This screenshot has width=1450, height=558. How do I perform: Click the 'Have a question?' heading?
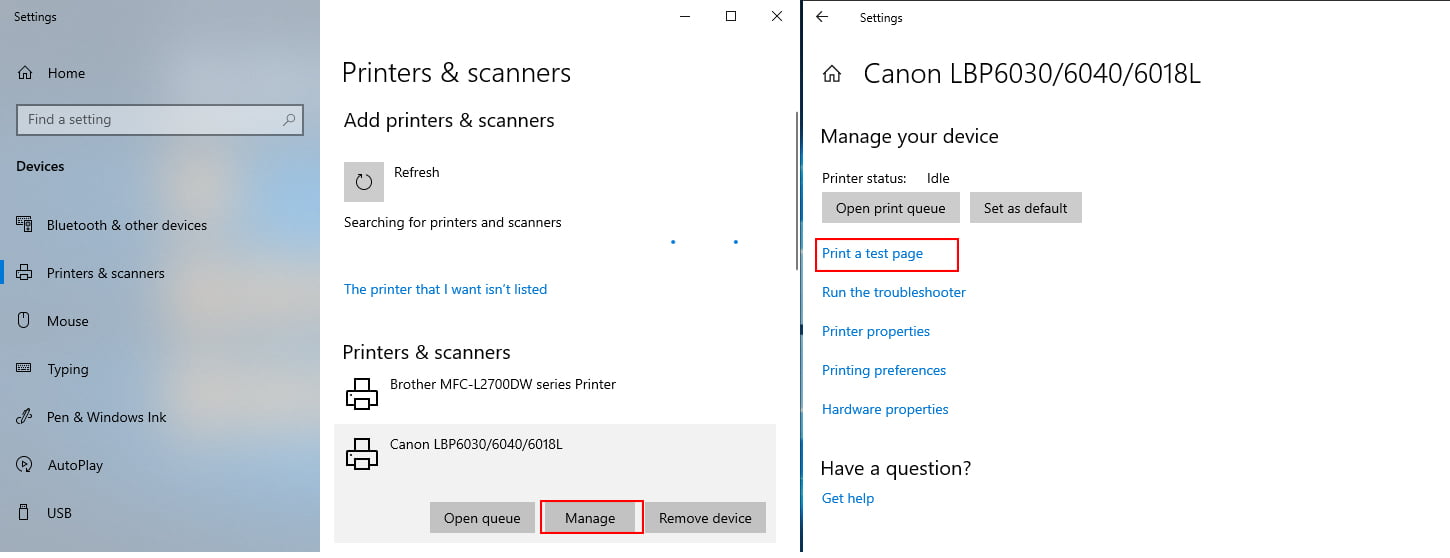coord(896,468)
